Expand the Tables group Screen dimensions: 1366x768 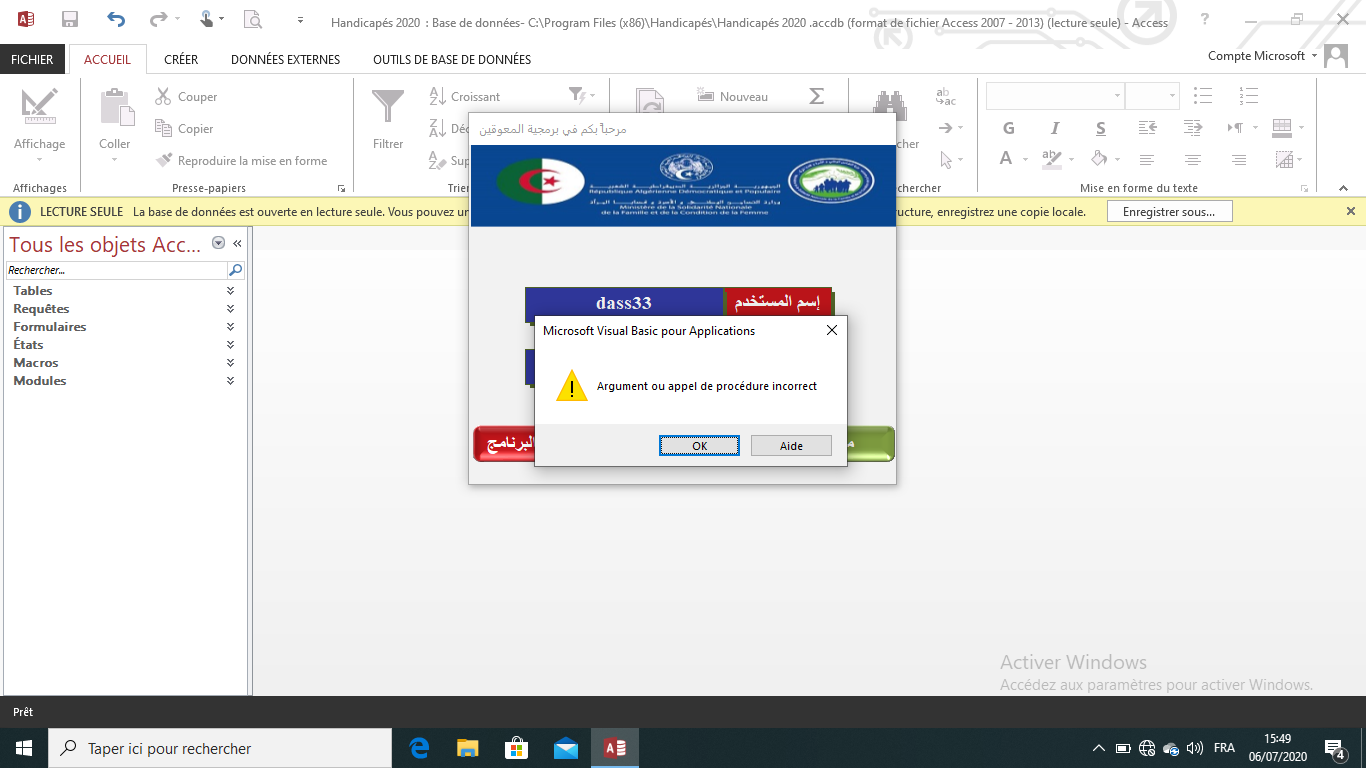click(230, 291)
